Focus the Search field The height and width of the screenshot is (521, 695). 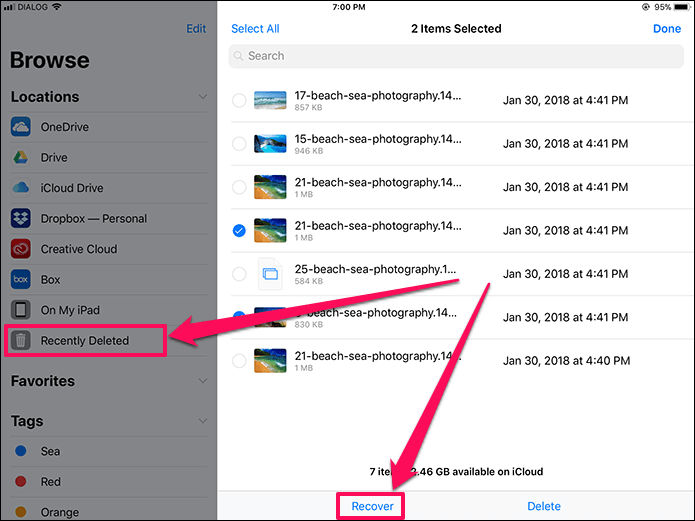[x=456, y=56]
